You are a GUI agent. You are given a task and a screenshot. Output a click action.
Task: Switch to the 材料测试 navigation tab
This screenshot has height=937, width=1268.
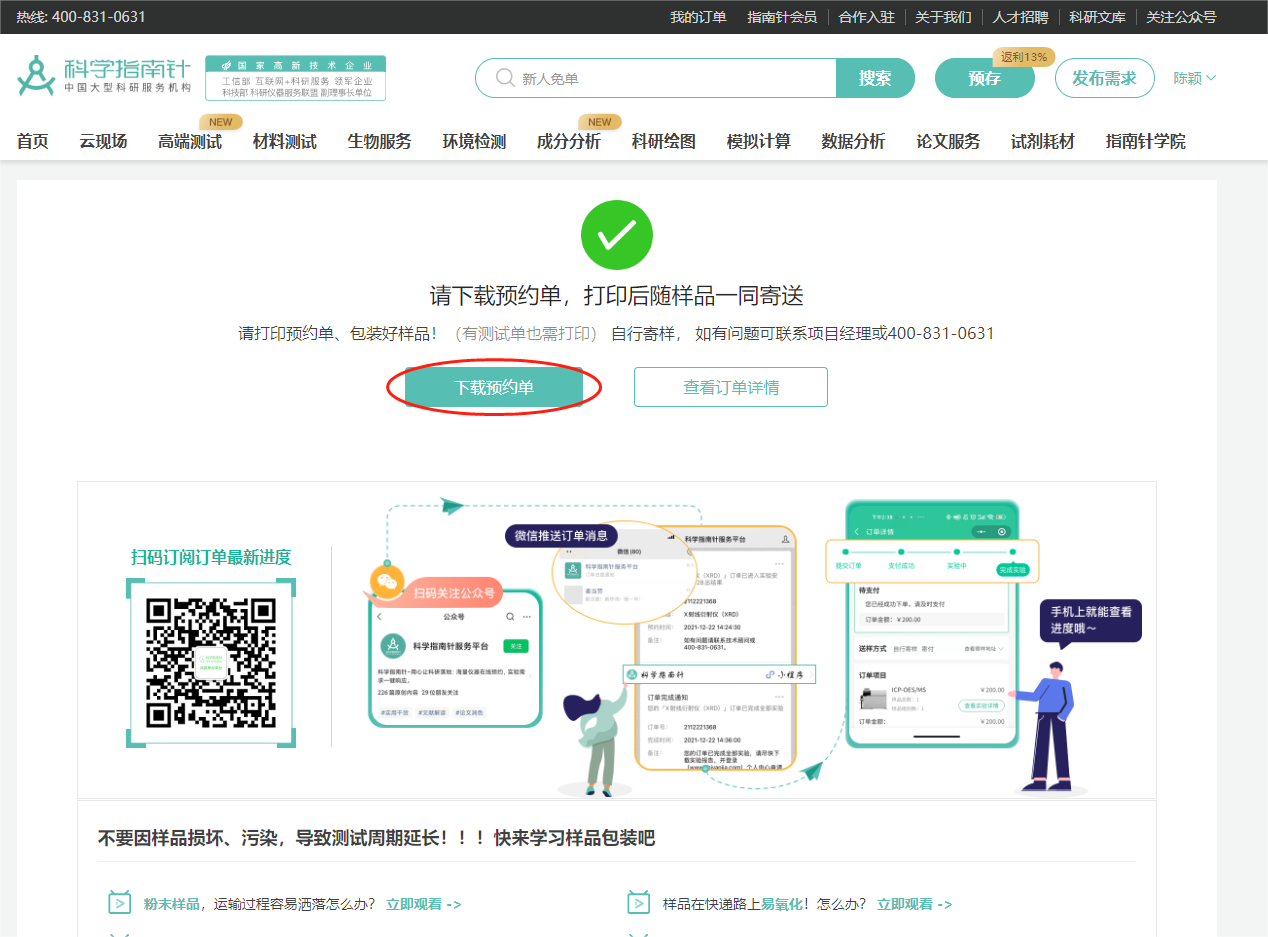click(x=287, y=142)
